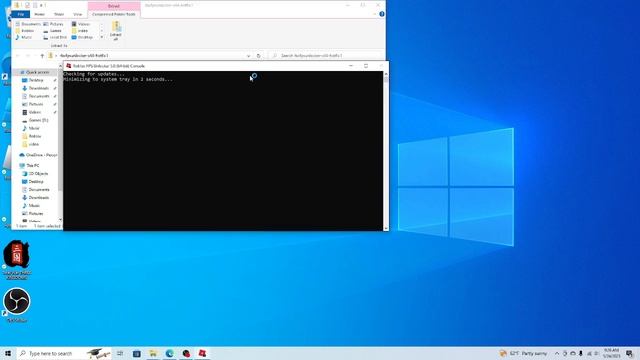The height and width of the screenshot is (360, 640).
Task: Click the Roblox FPS Unlocker console title icon
Action: point(69,66)
